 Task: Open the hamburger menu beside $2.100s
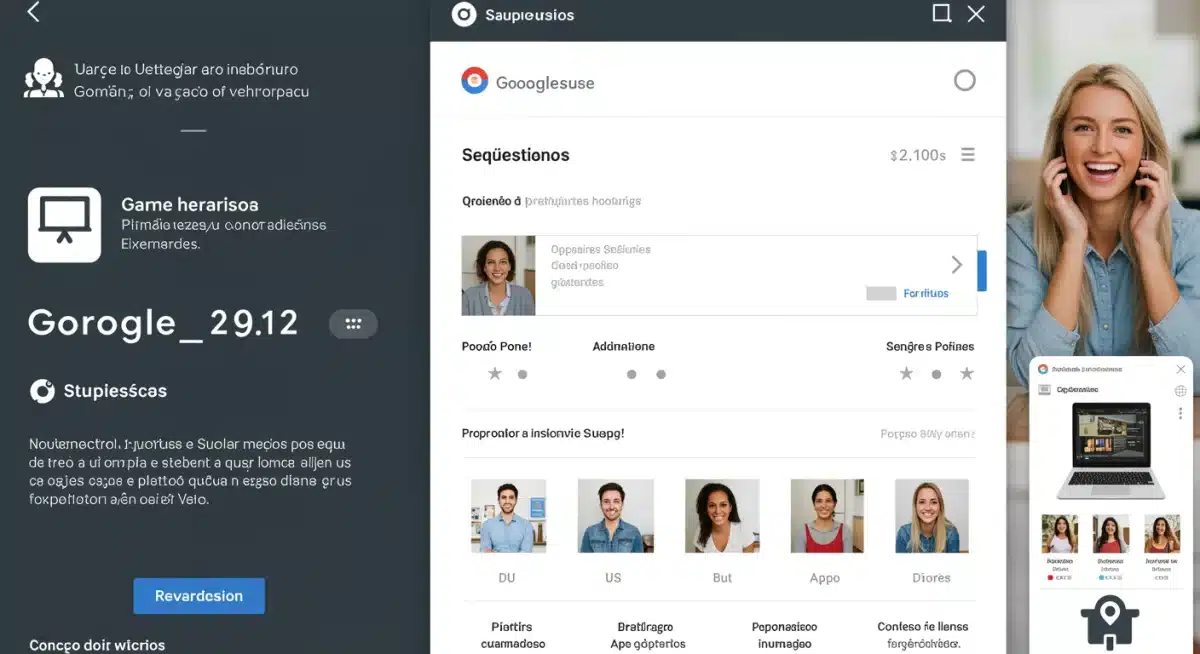tap(967, 155)
